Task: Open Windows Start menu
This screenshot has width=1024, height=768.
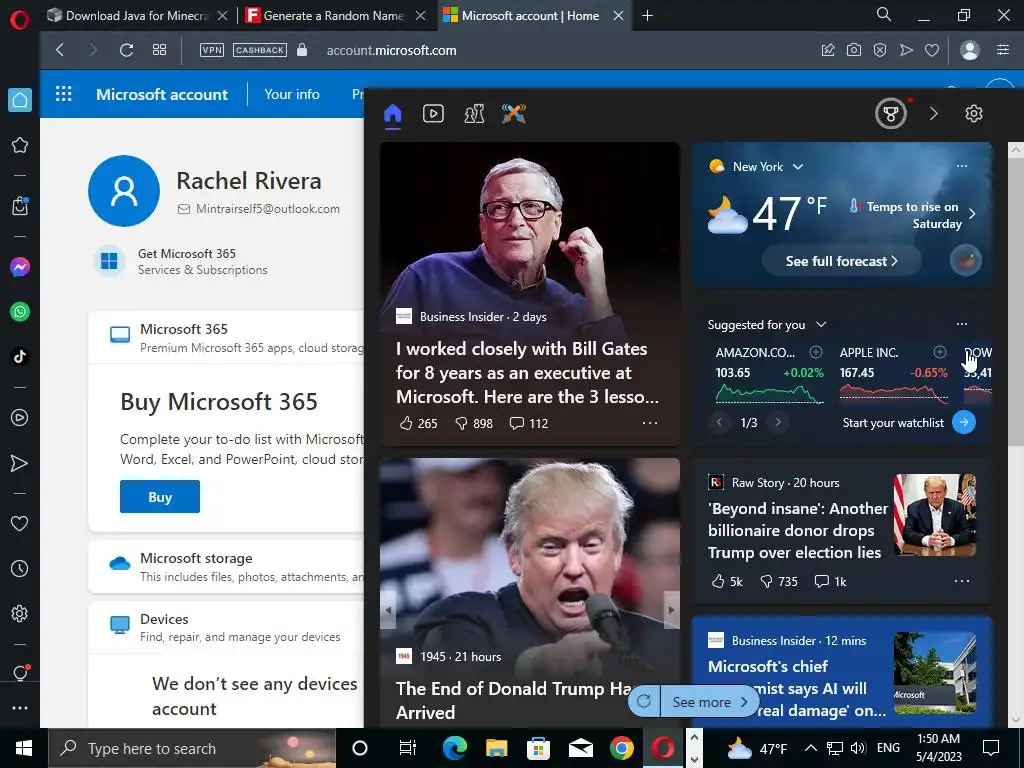Action: pos(24,748)
